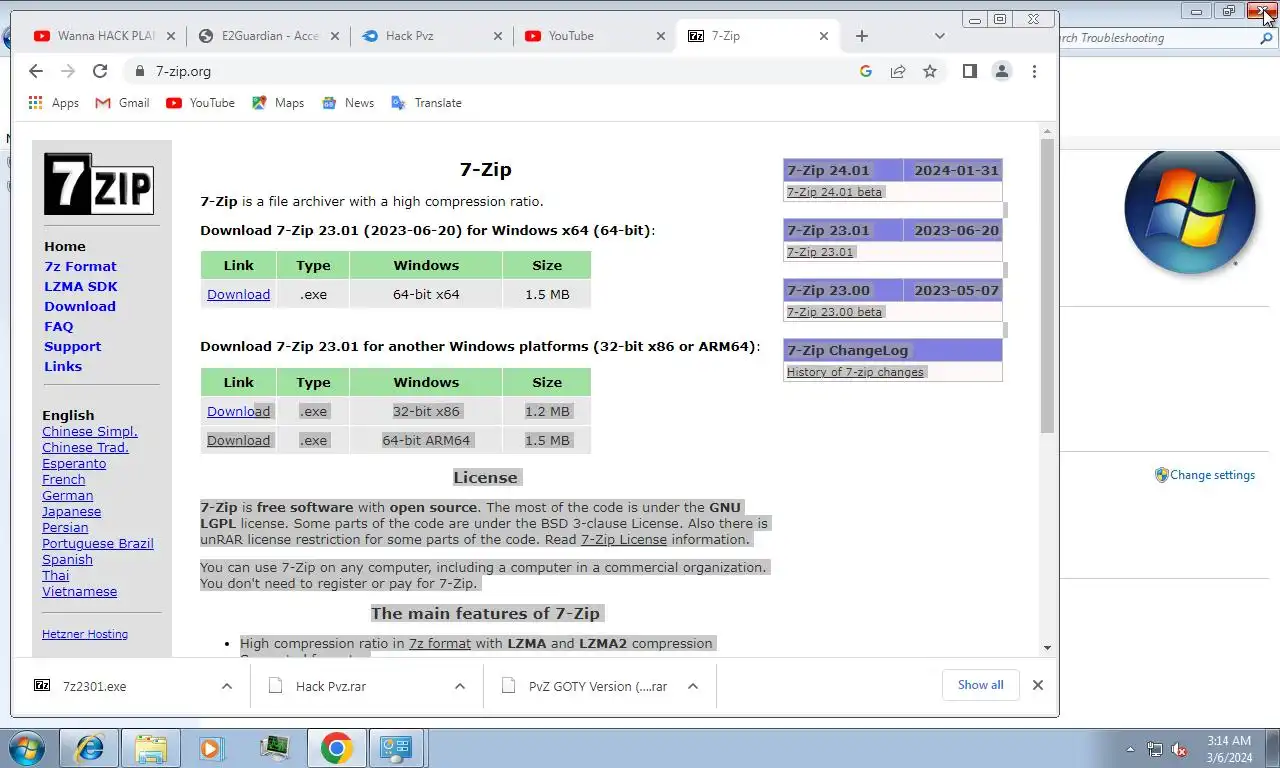
Task: Expand options for the Hack Pvz.rar download
Action: pyautogui.click(x=460, y=686)
